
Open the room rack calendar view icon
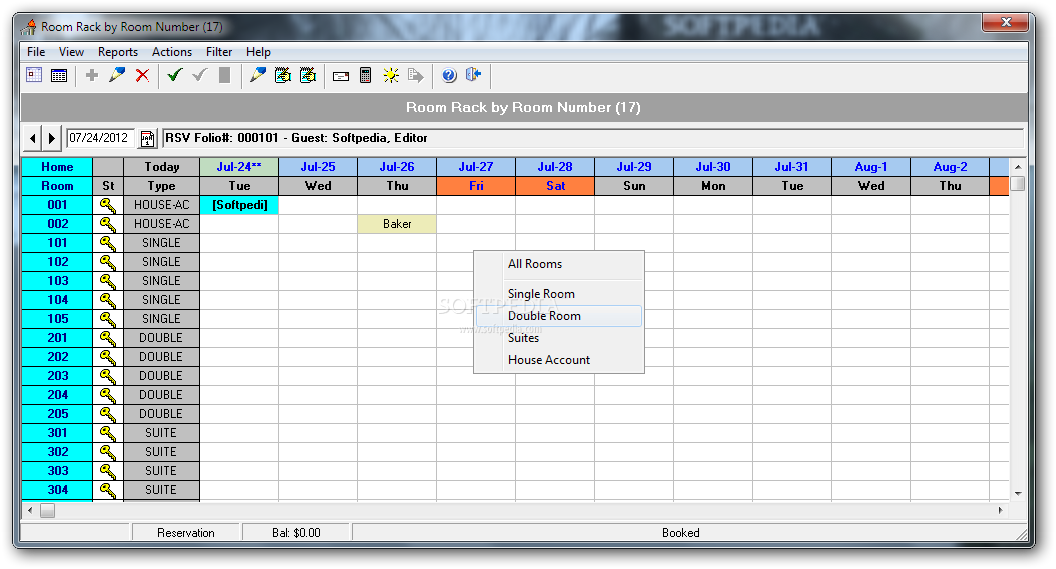pyautogui.click(x=34, y=75)
